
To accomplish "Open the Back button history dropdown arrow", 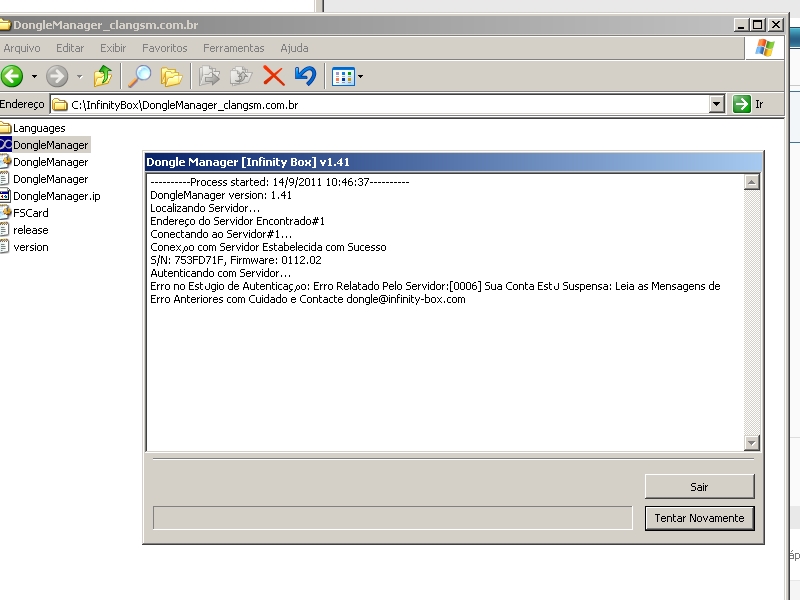I will (34, 77).
